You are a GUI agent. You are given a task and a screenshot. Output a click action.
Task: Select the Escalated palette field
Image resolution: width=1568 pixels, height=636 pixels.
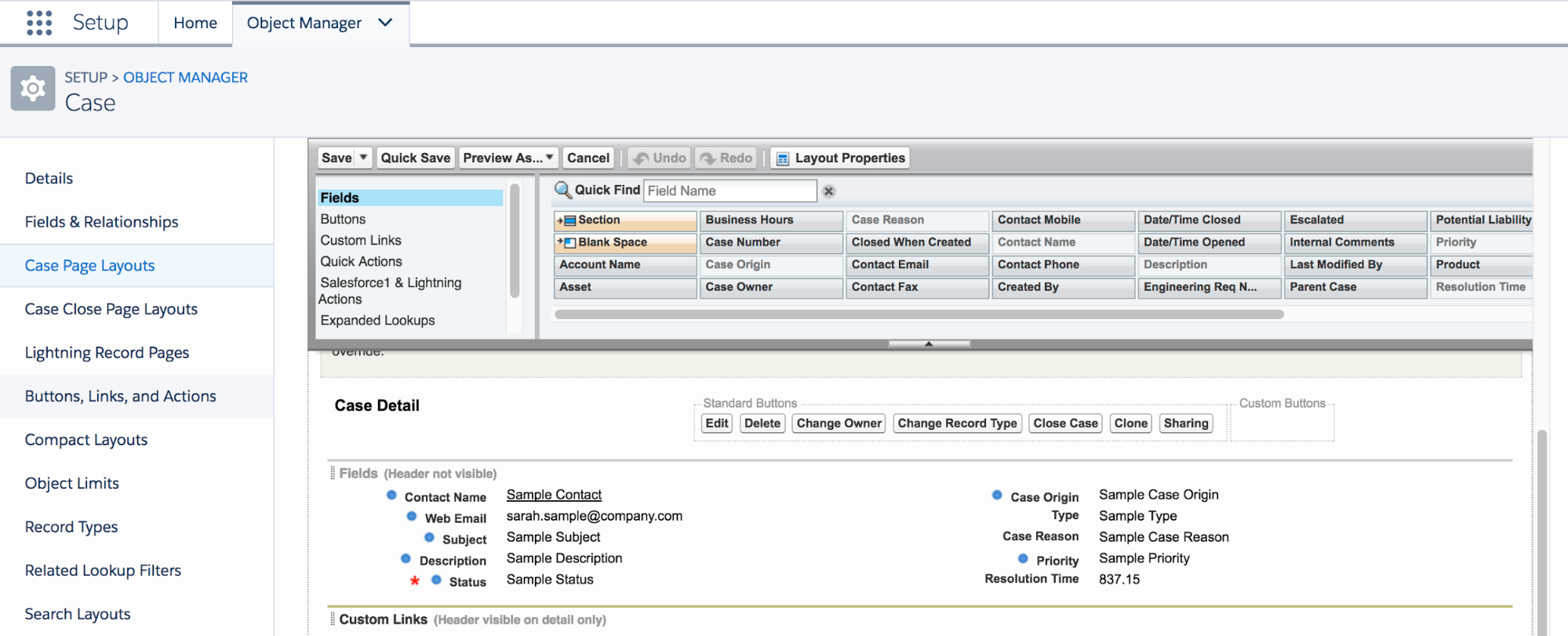pyautogui.click(x=1355, y=220)
